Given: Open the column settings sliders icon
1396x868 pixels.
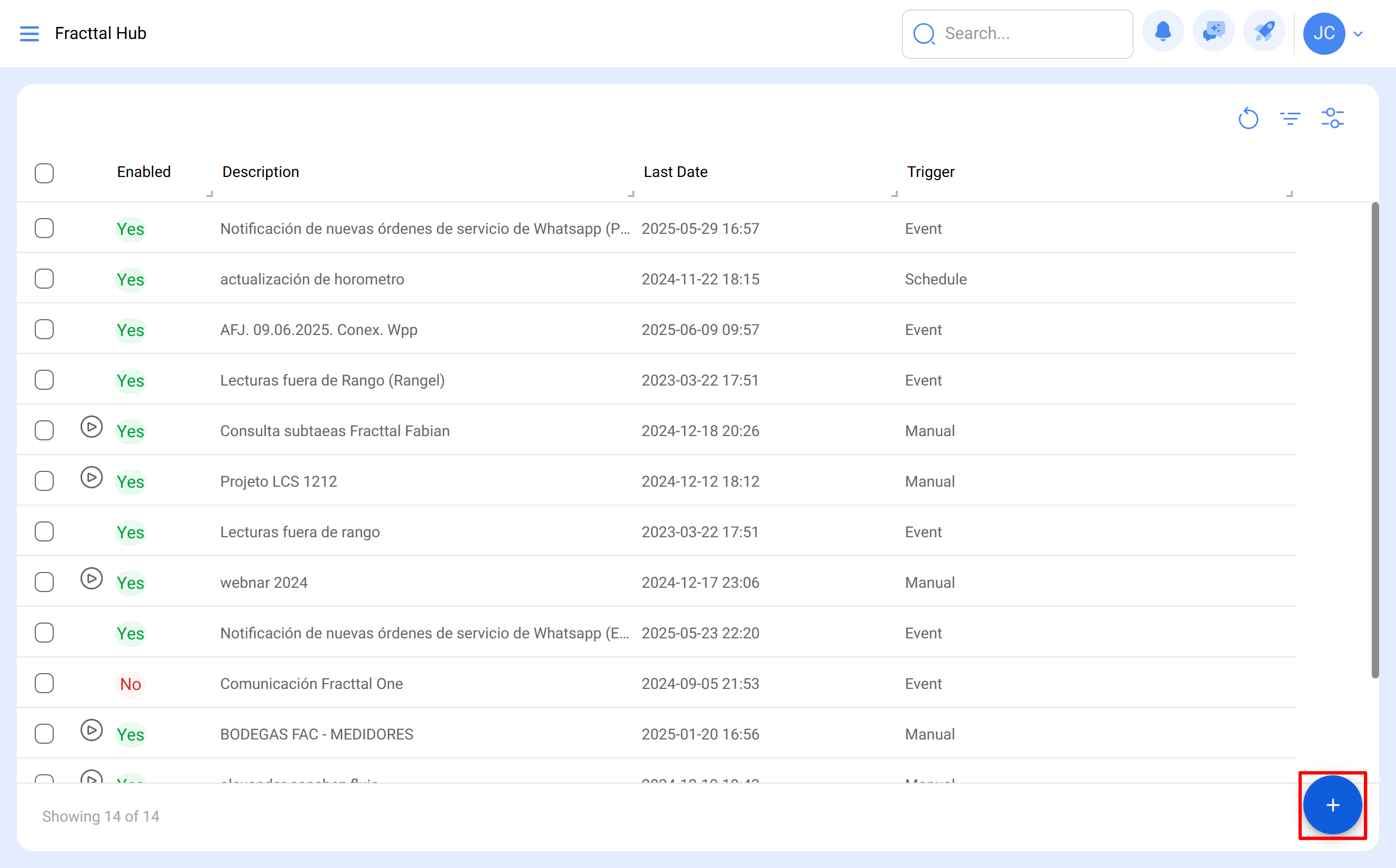Looking at the screenshot, I should (1332, 119).
